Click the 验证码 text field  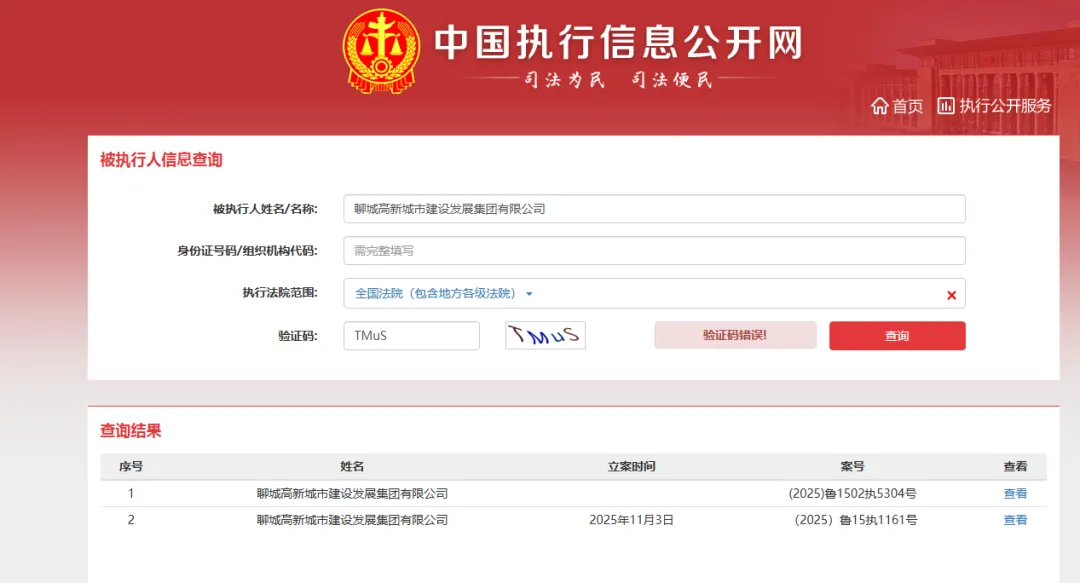tap(411, 336)
